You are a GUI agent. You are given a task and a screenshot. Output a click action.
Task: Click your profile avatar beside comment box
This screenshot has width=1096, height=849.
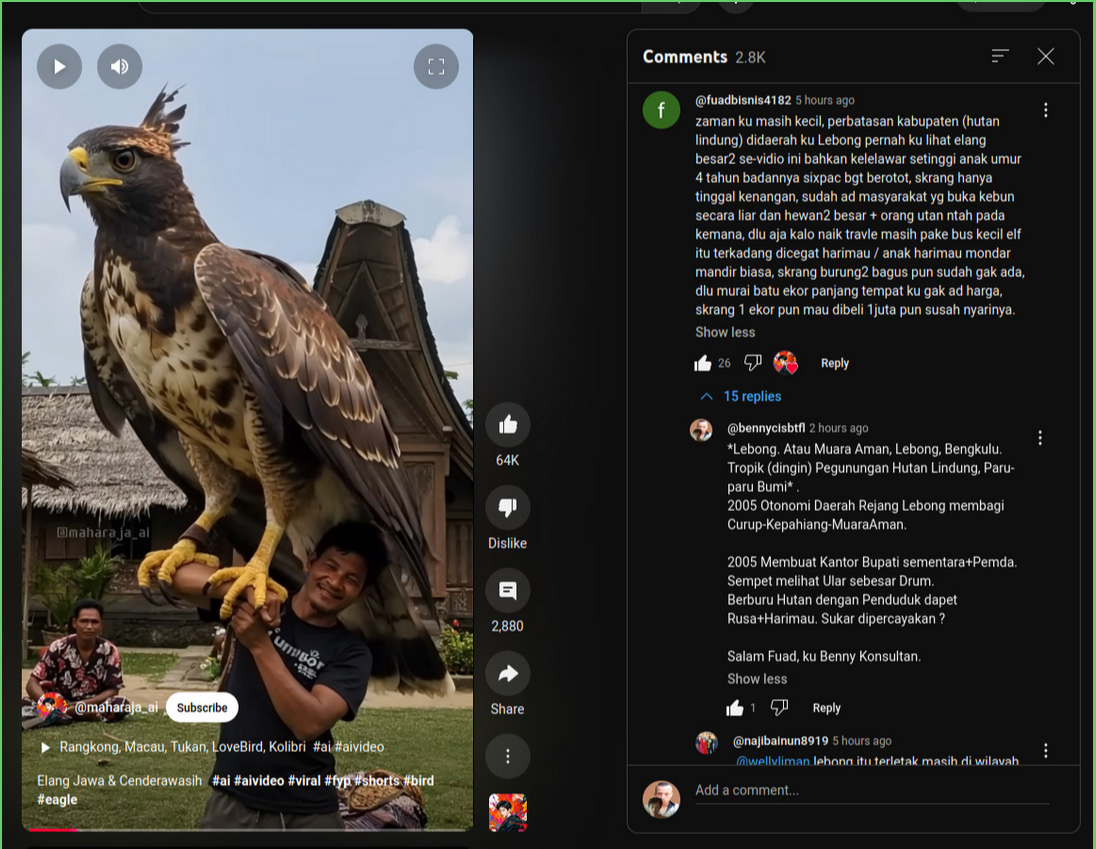click(x=661, y=799)
